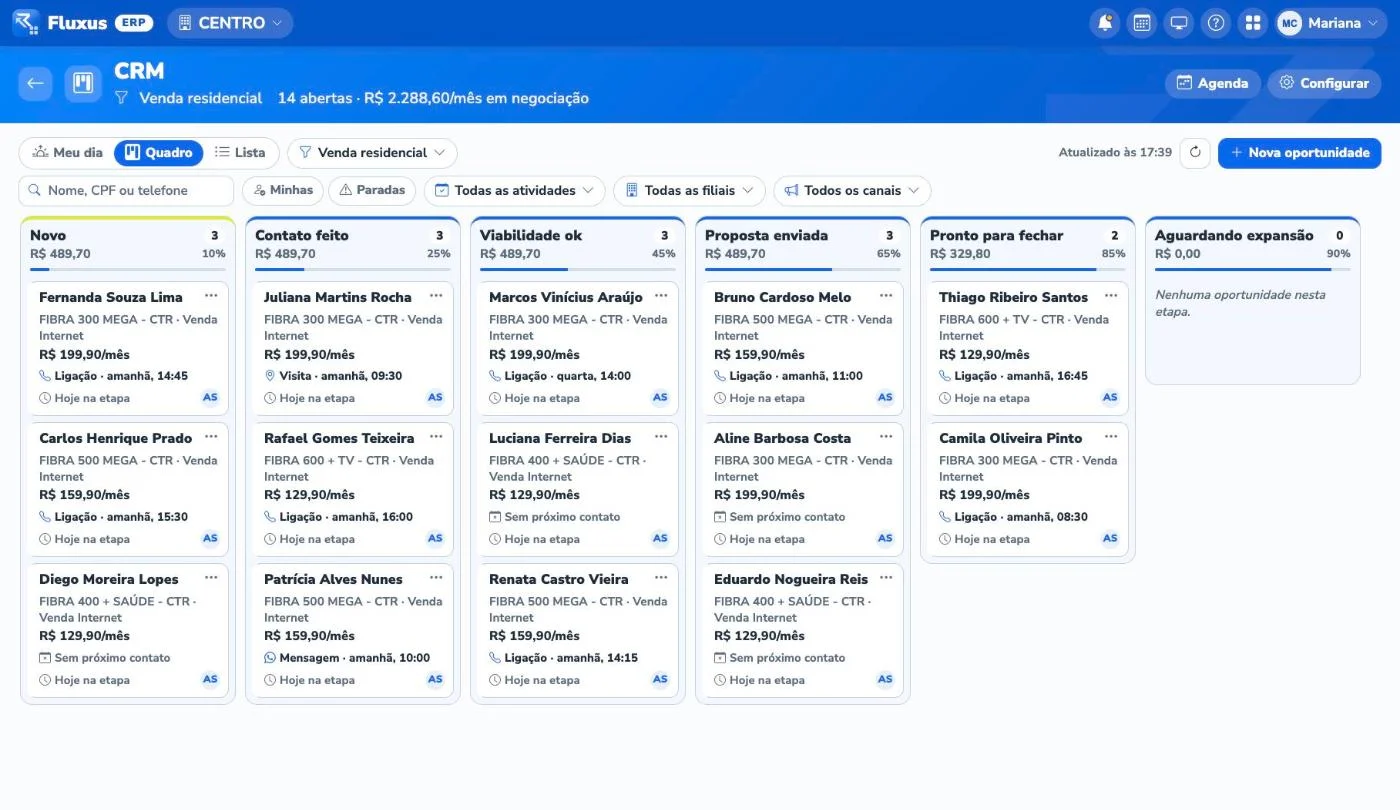Open the three-dot menu on Marcos Vinícius Araújo
The image size is (1400, 810).
pyautogui.click(x=661, y=296)
